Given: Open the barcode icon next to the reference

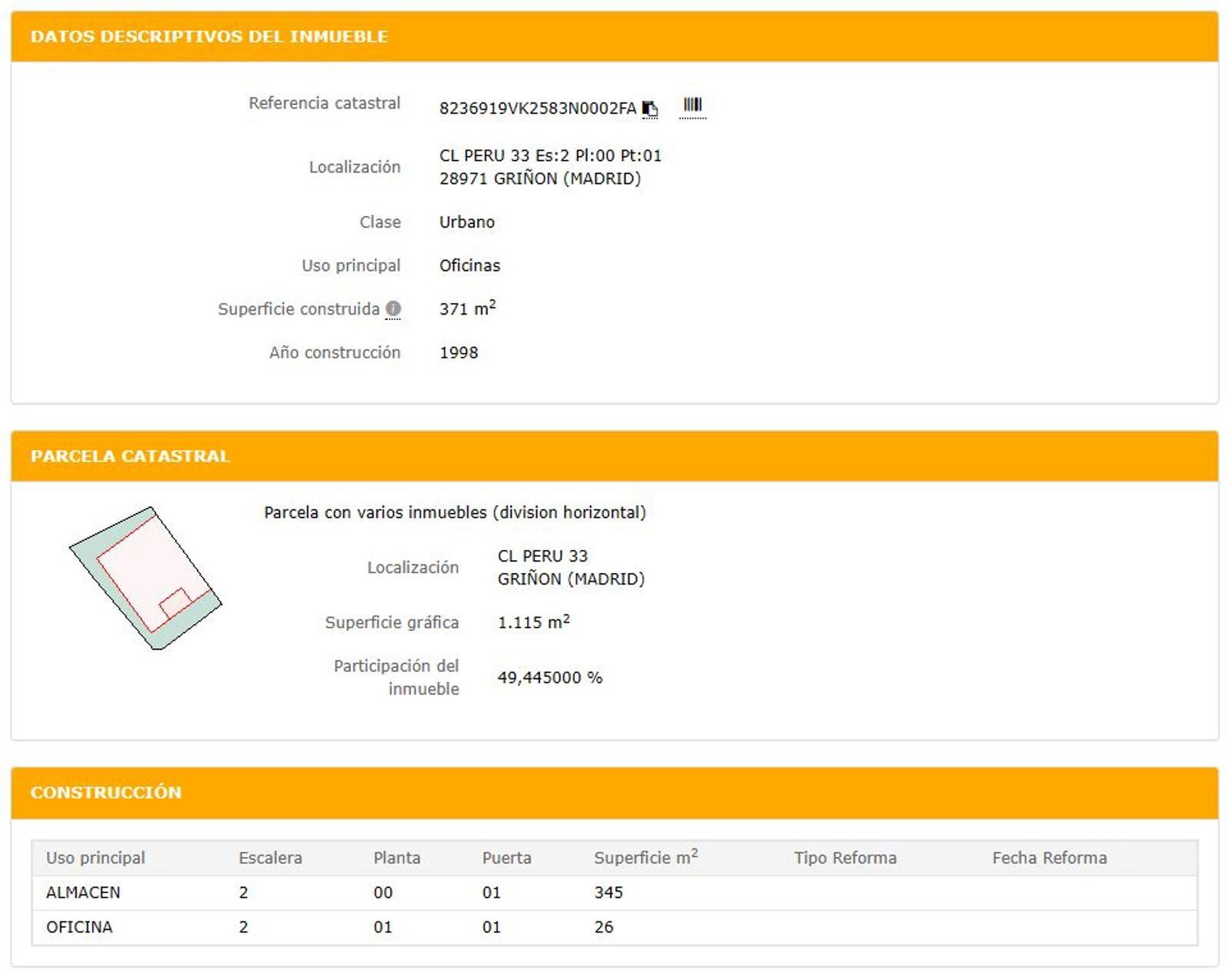Looking at the screenshot, I should [692, 105].
